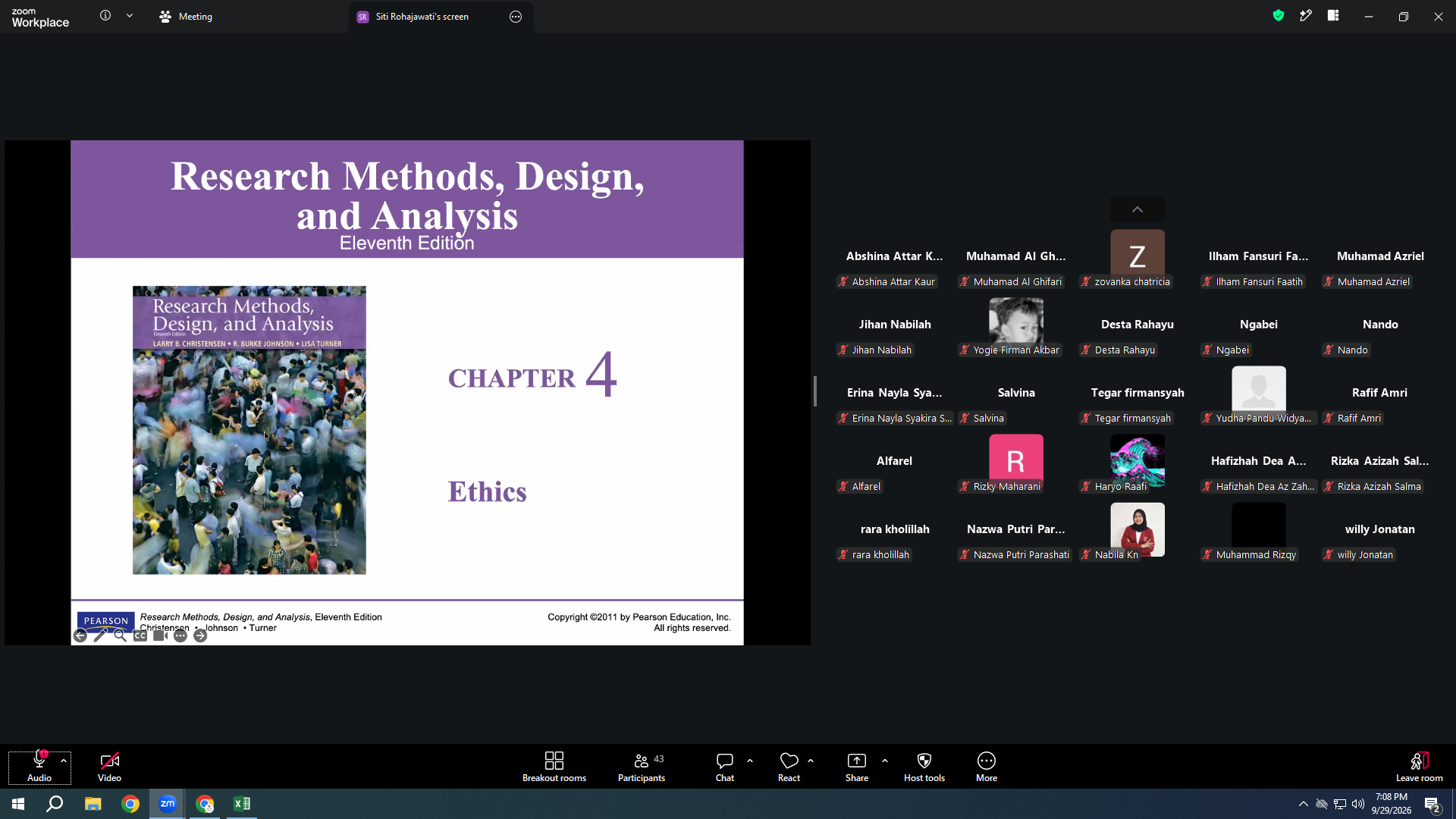Toggle closed captions on slide toolbar
The height and width of the screenshot is (819, 1456).
click(140, 635)
